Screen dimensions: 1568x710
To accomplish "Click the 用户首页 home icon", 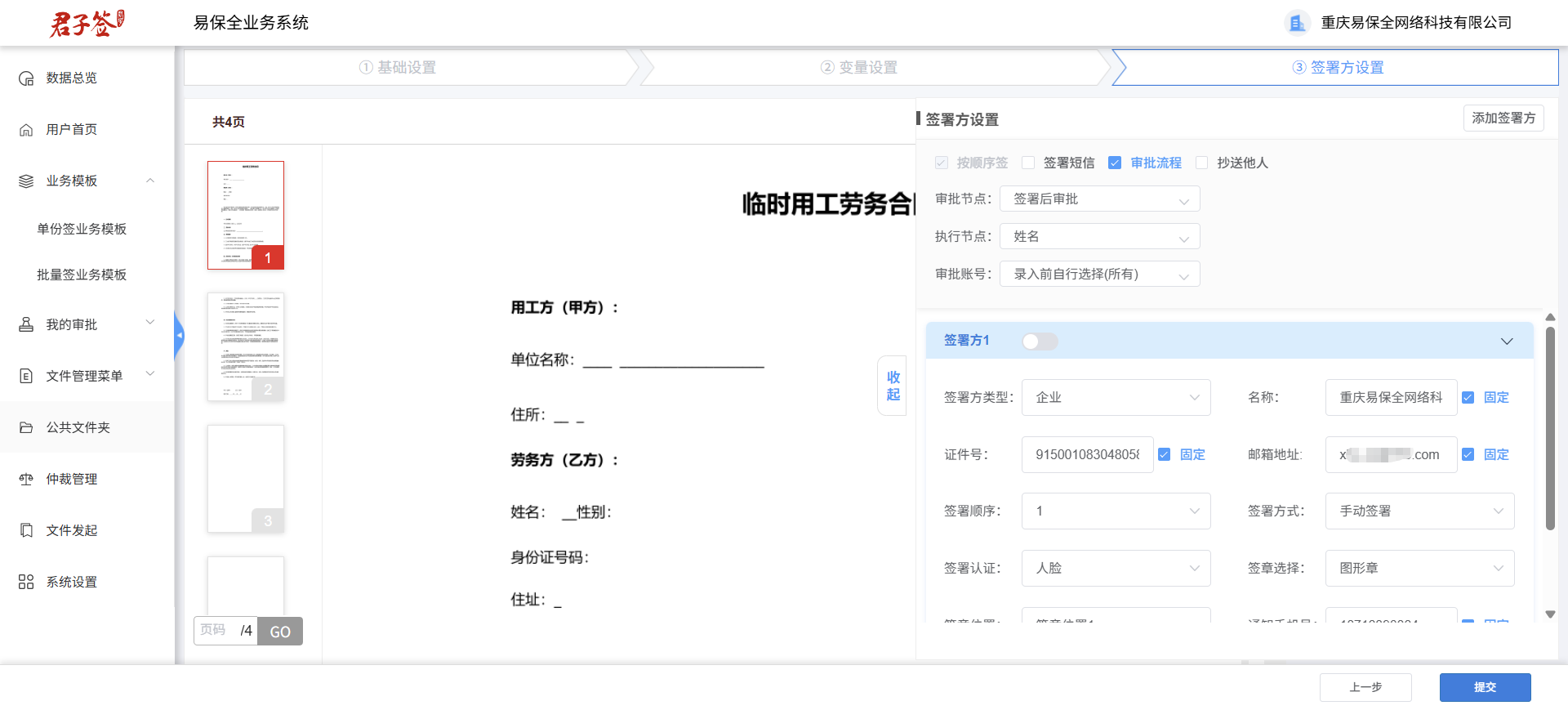I will click(x=26, y=130).
